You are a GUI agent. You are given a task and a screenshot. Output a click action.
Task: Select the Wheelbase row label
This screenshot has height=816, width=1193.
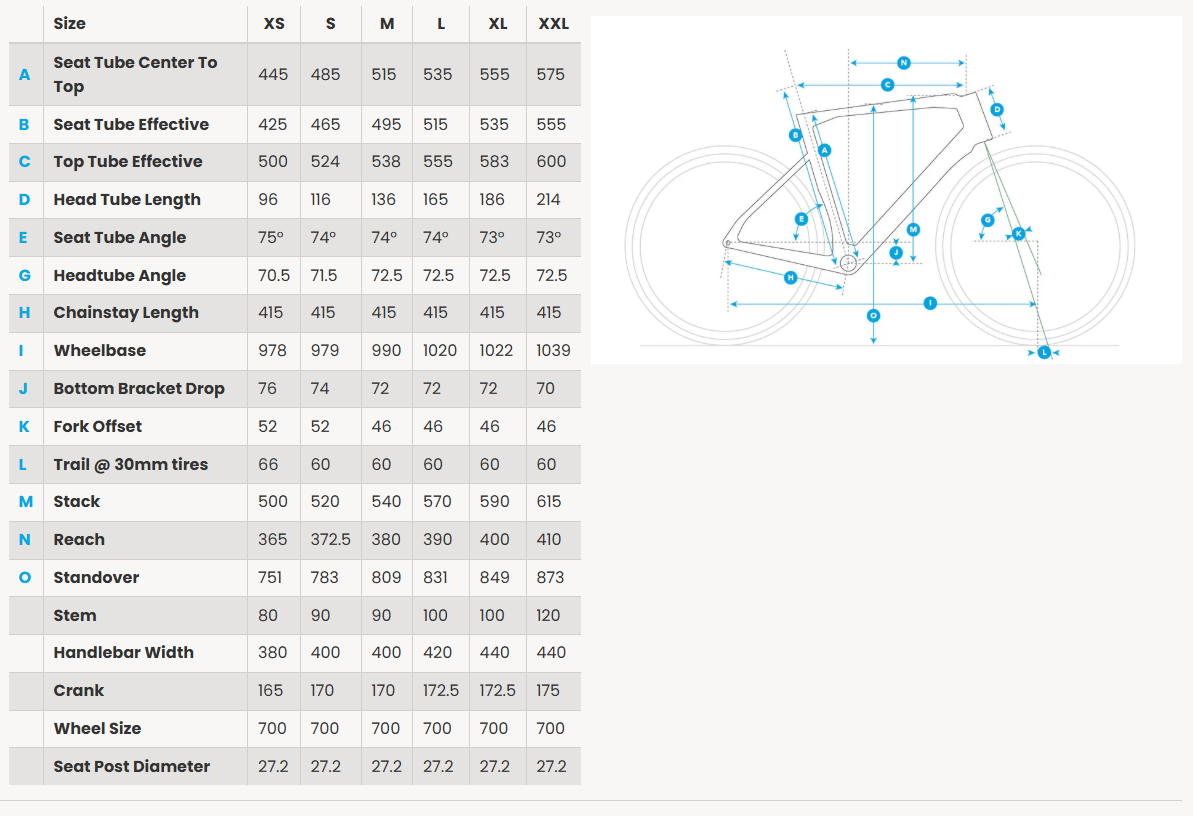[x=100, y=350]
